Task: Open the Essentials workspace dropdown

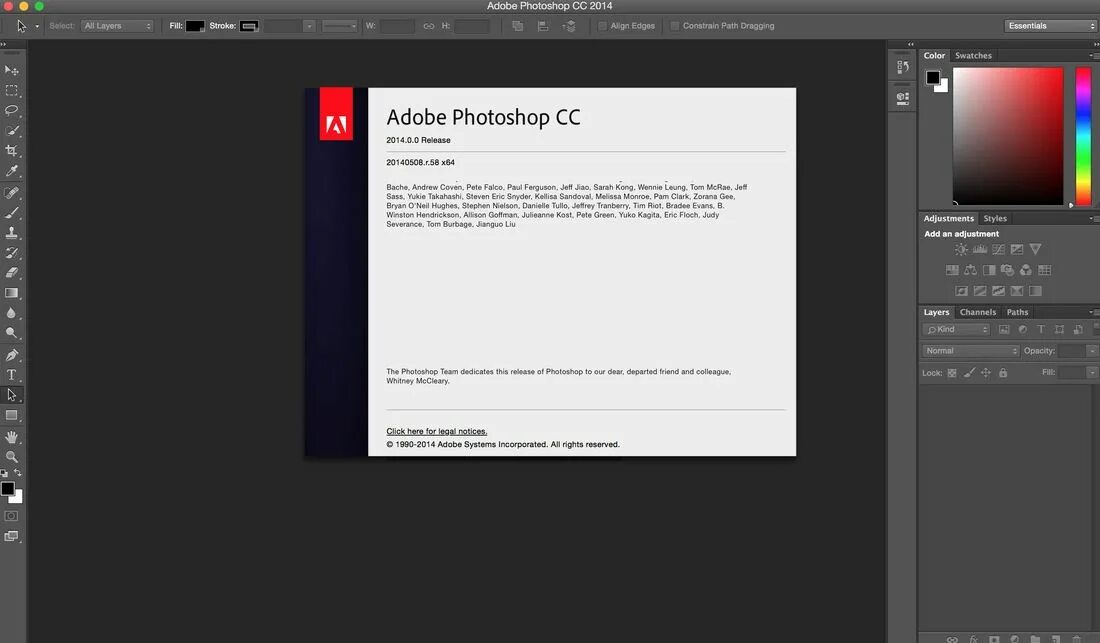Action: point(1050,26)
